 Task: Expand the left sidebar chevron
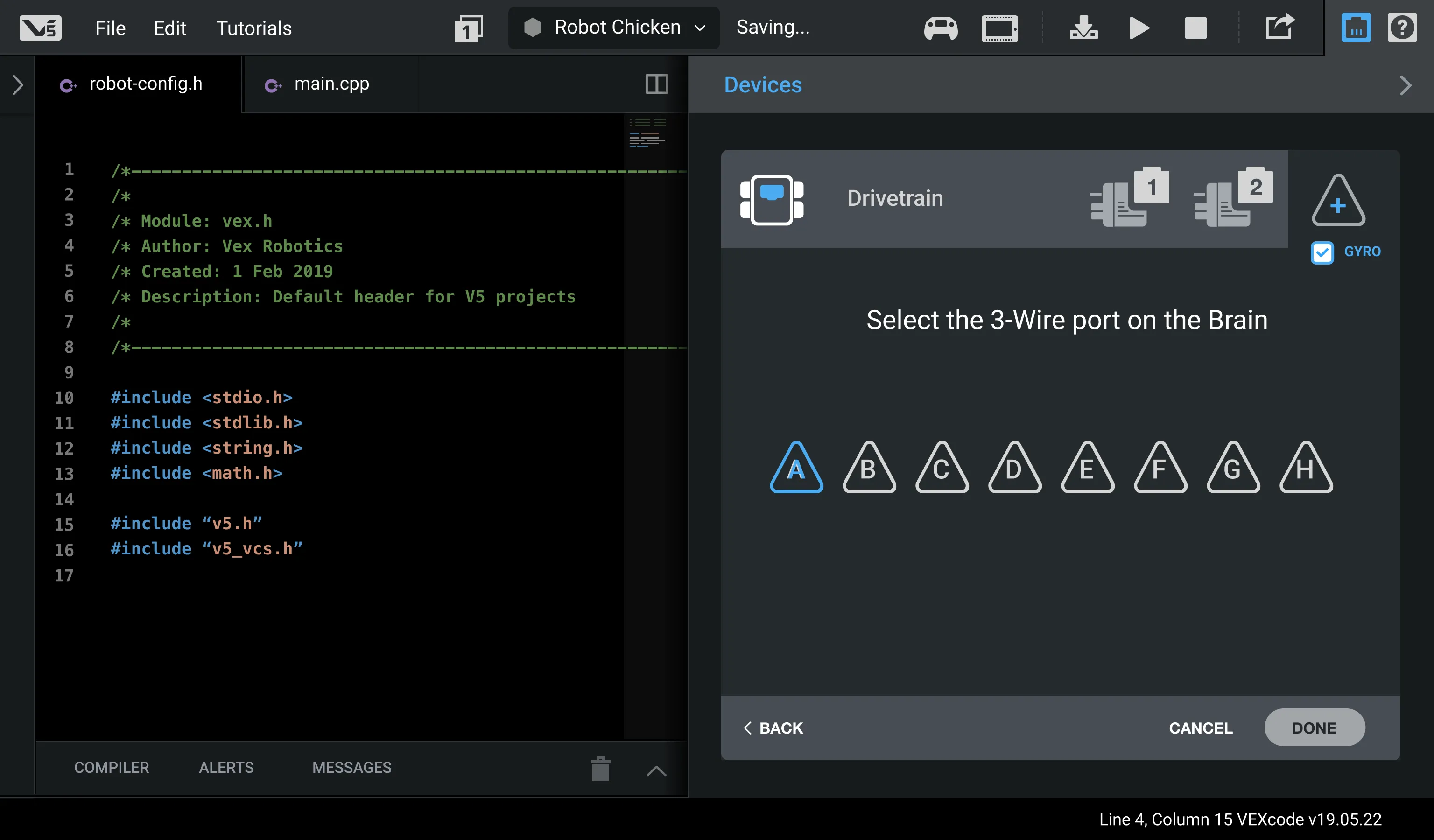pyautogui.click(x=18, y=85)
